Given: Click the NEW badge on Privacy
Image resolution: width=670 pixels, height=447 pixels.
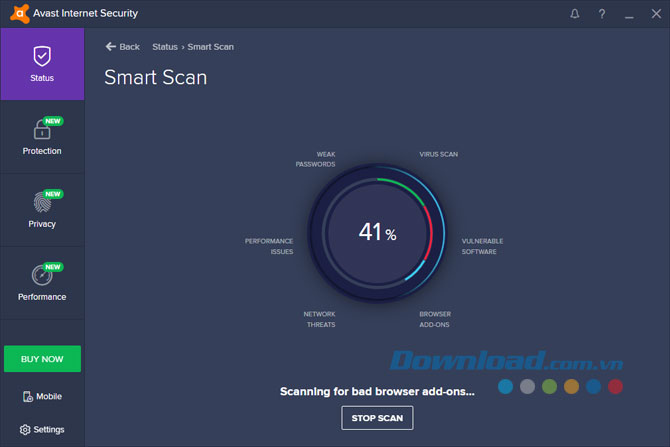Looking at the screenshot, I should click(x=53, y=194).
